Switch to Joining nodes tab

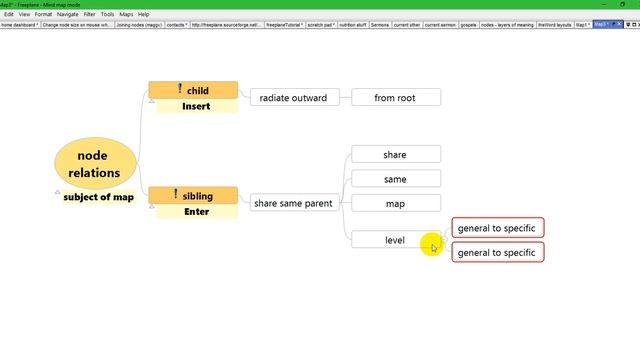pos(139,25)
